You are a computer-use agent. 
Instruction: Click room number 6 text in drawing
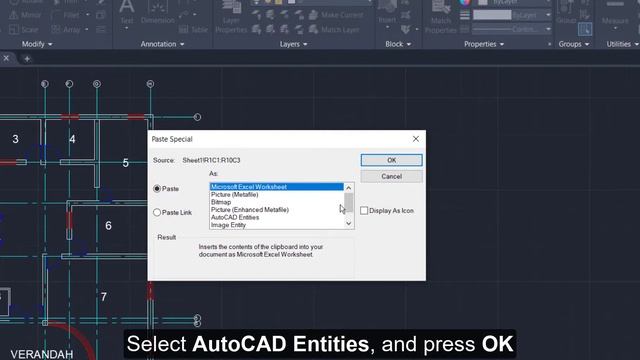pyautogui.click(x=108, y=226)
